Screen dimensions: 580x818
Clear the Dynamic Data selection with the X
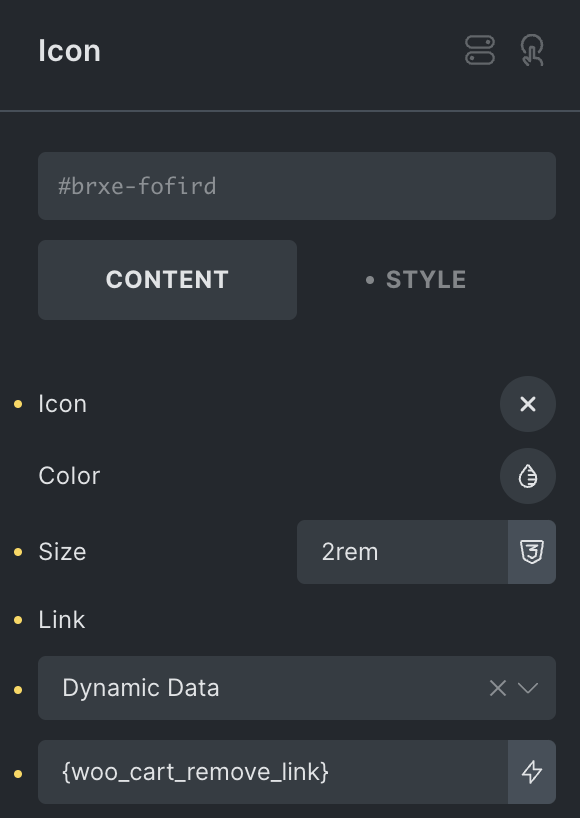click(x=498, y=689)
